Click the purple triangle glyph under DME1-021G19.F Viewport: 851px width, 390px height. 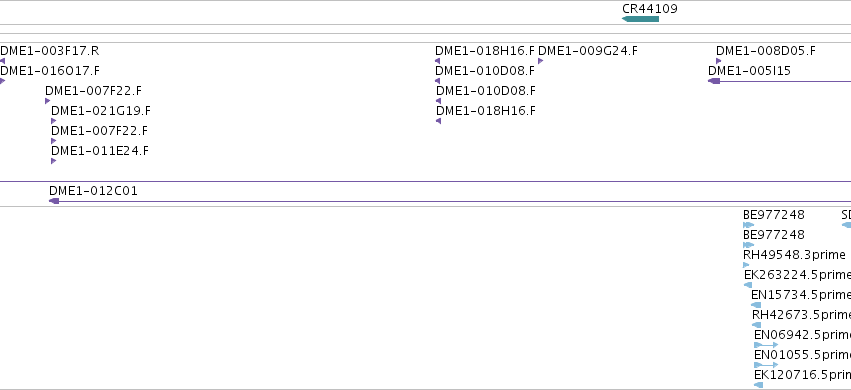54,122
